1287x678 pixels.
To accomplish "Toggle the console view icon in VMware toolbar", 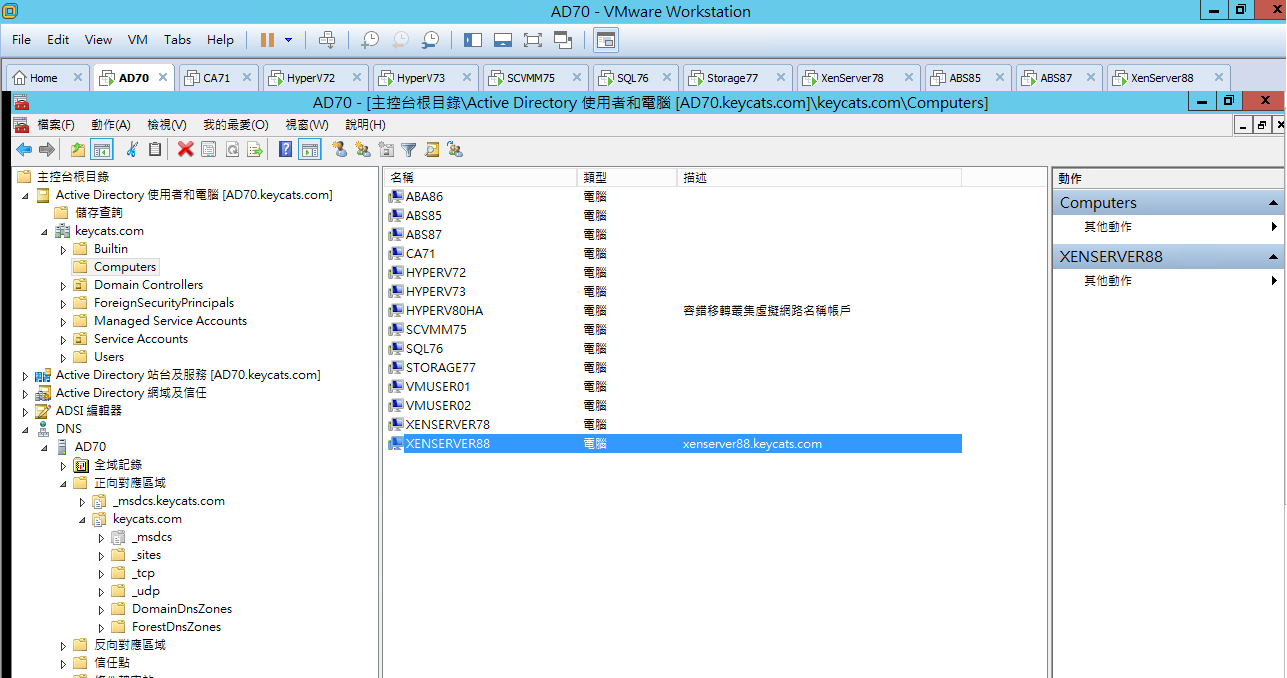I will (x=606, y=40).
